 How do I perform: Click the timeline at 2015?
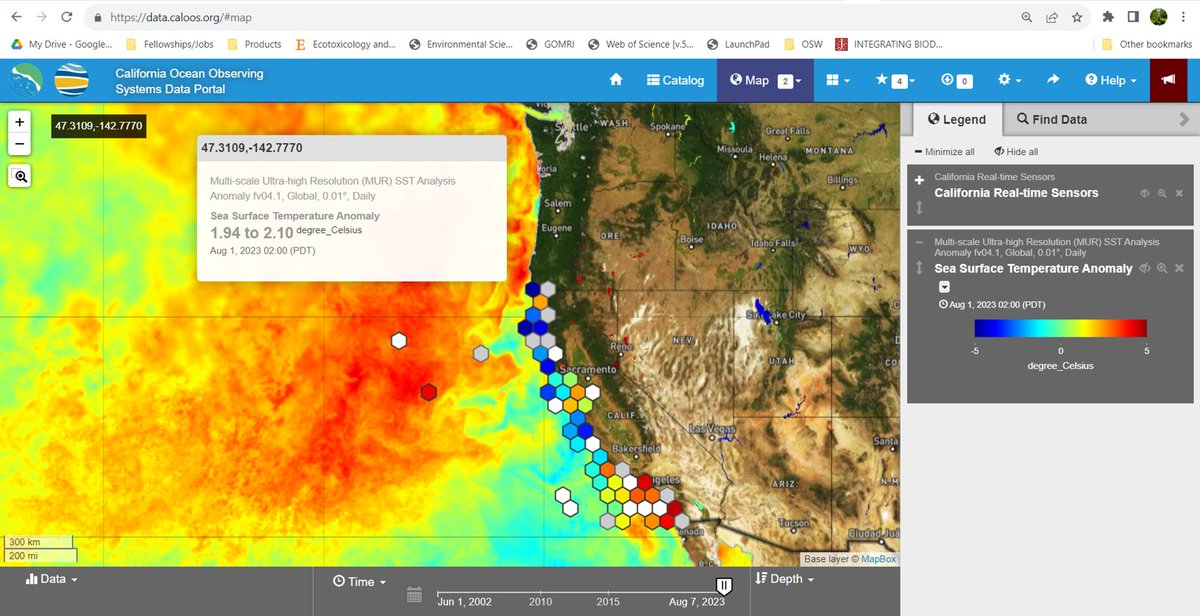pyautogui.click(x=608, y=602)
